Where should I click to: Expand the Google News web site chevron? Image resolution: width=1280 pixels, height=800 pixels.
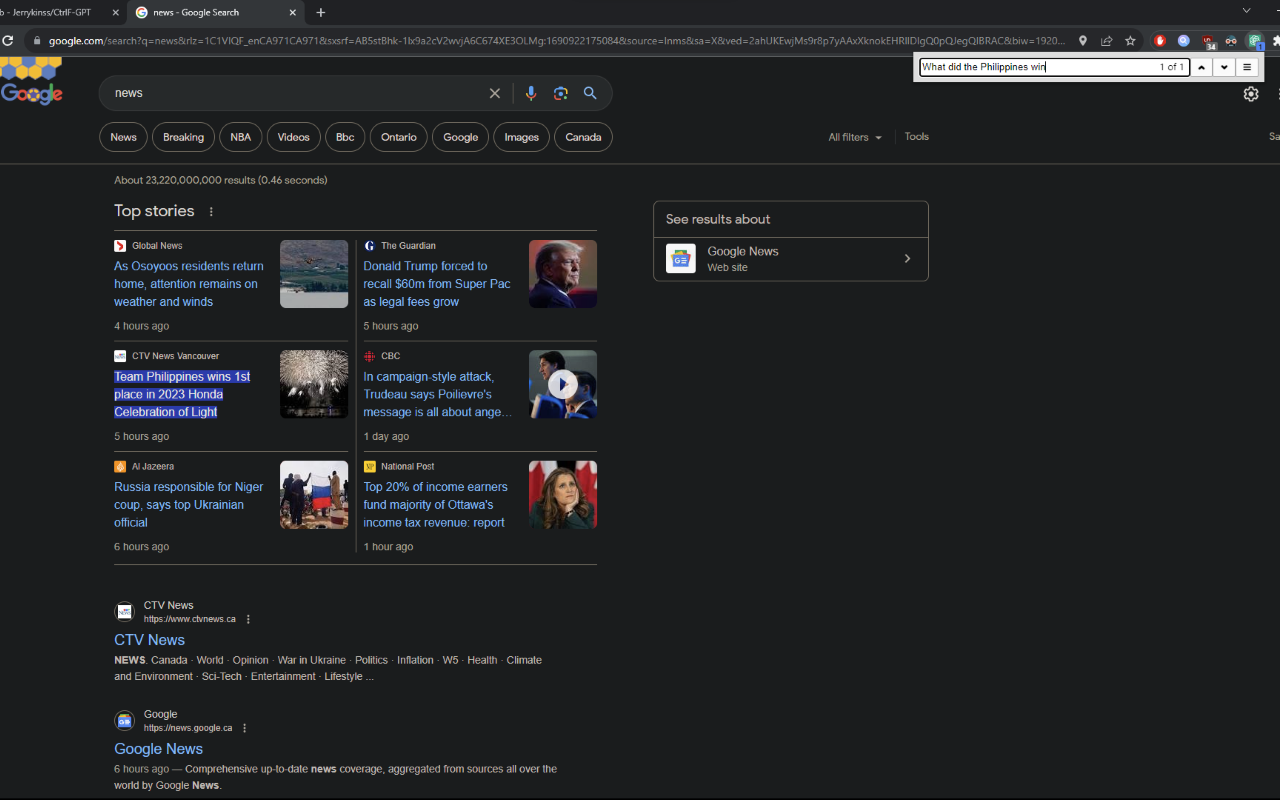click(x=907, y=259)
